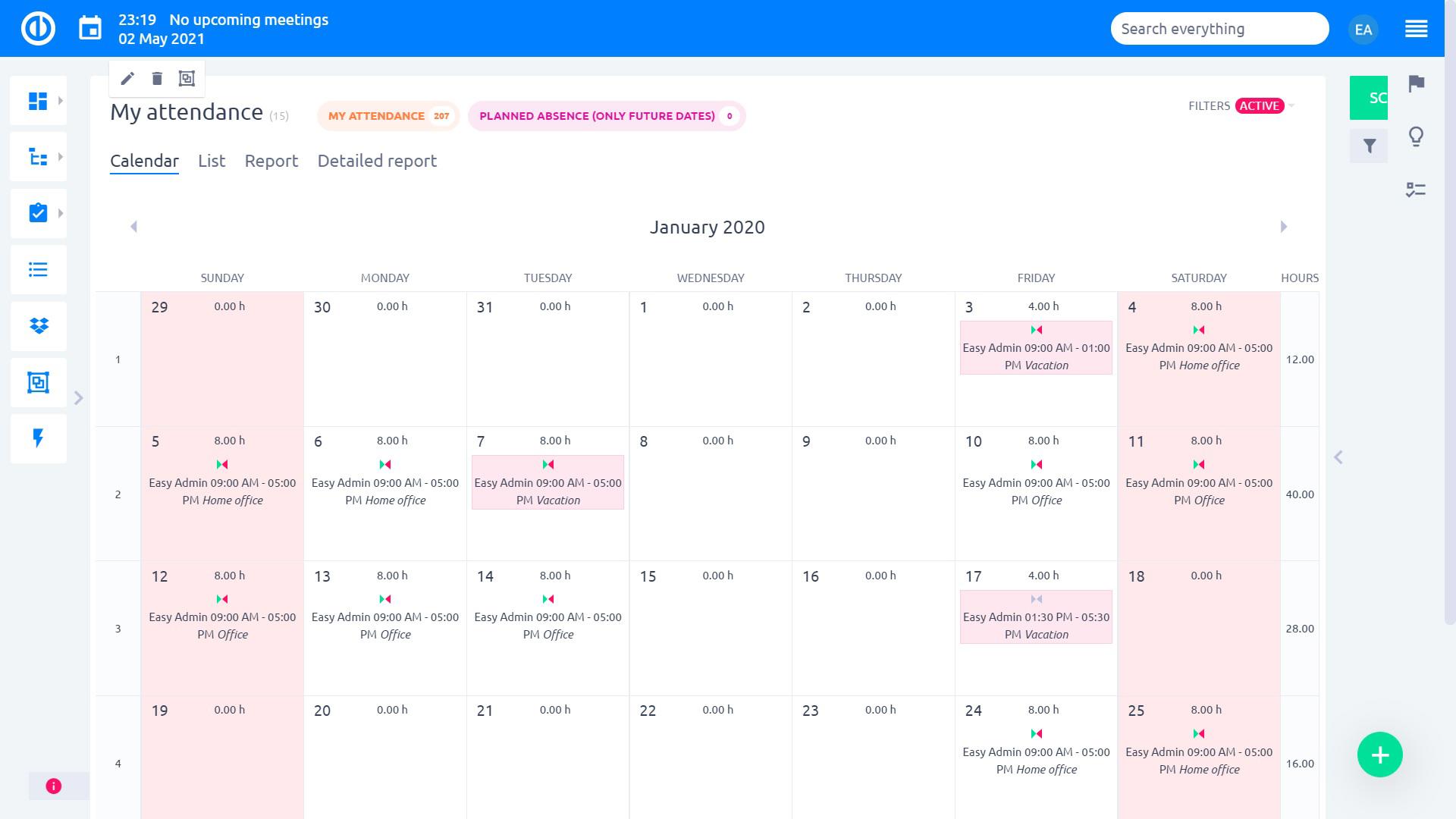
Task: Click the filter funnel icon below SC badge
Action: (1369, 146)
